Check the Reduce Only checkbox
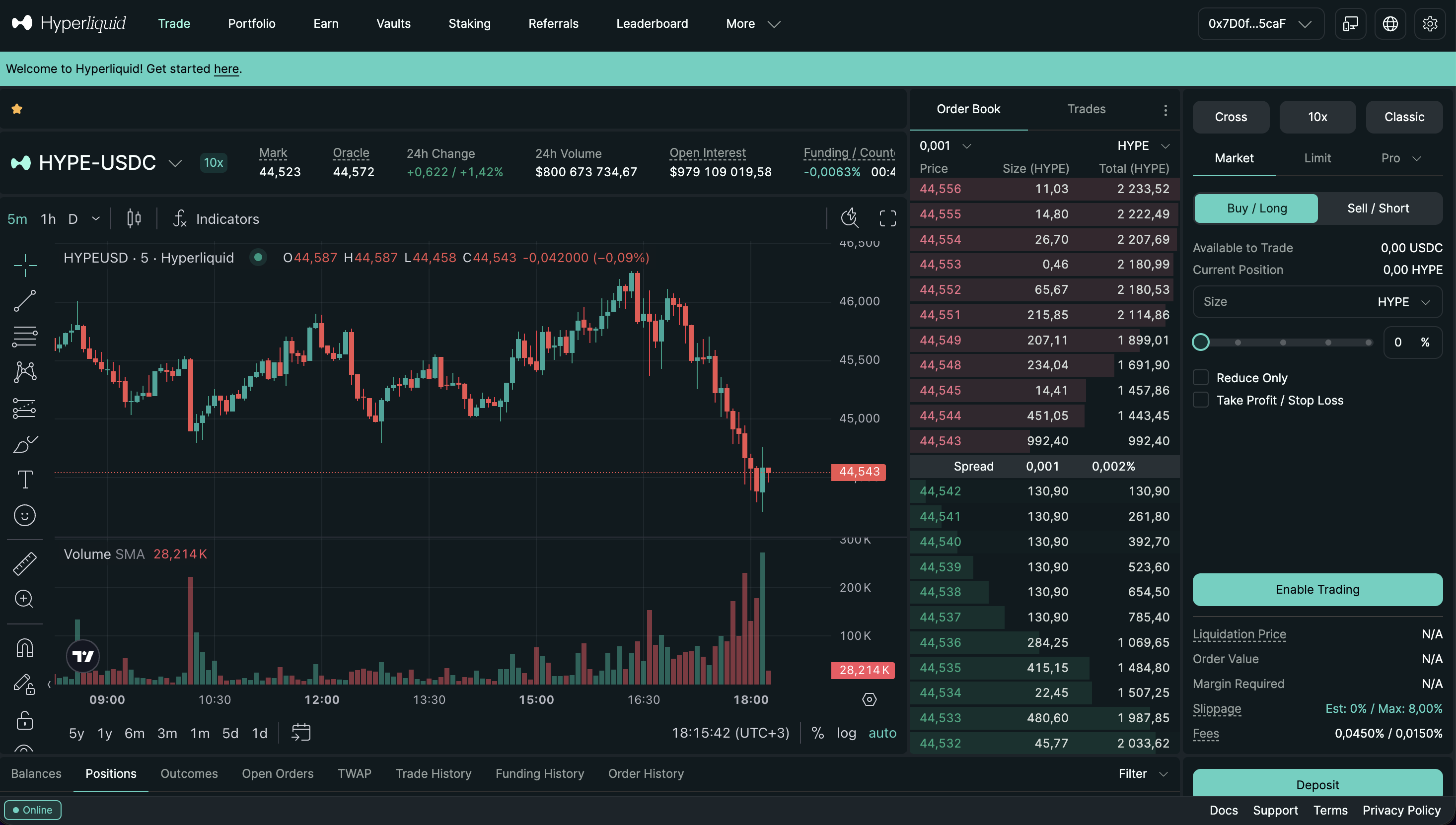The width and height of the screenshot is (1456, 825). click(1200, 377)
